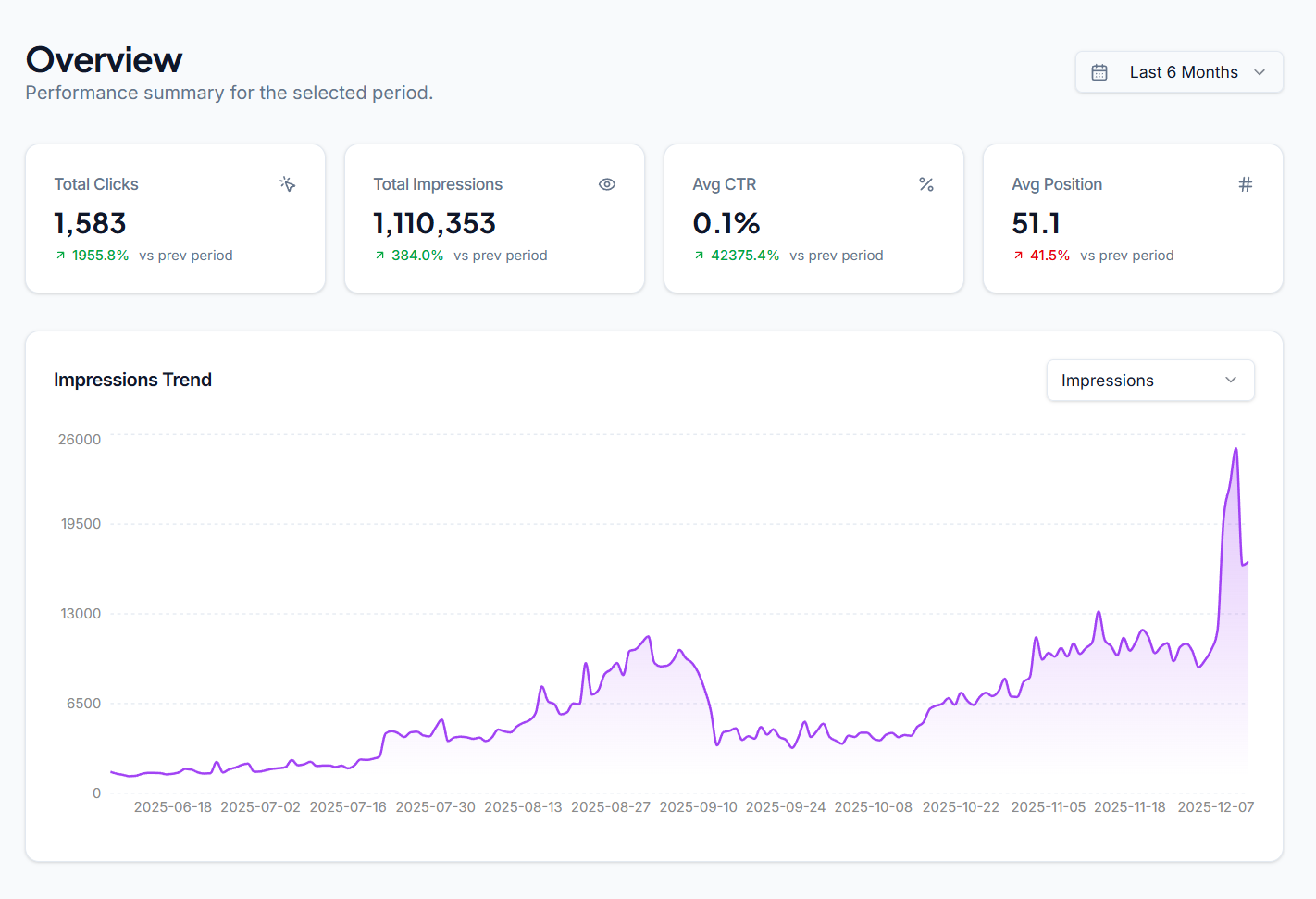The height and width of the screenshot is (899, 1316).
Task: Click the calendar icon beside Last 6 Months
Action: click(x=1099, y=71)
